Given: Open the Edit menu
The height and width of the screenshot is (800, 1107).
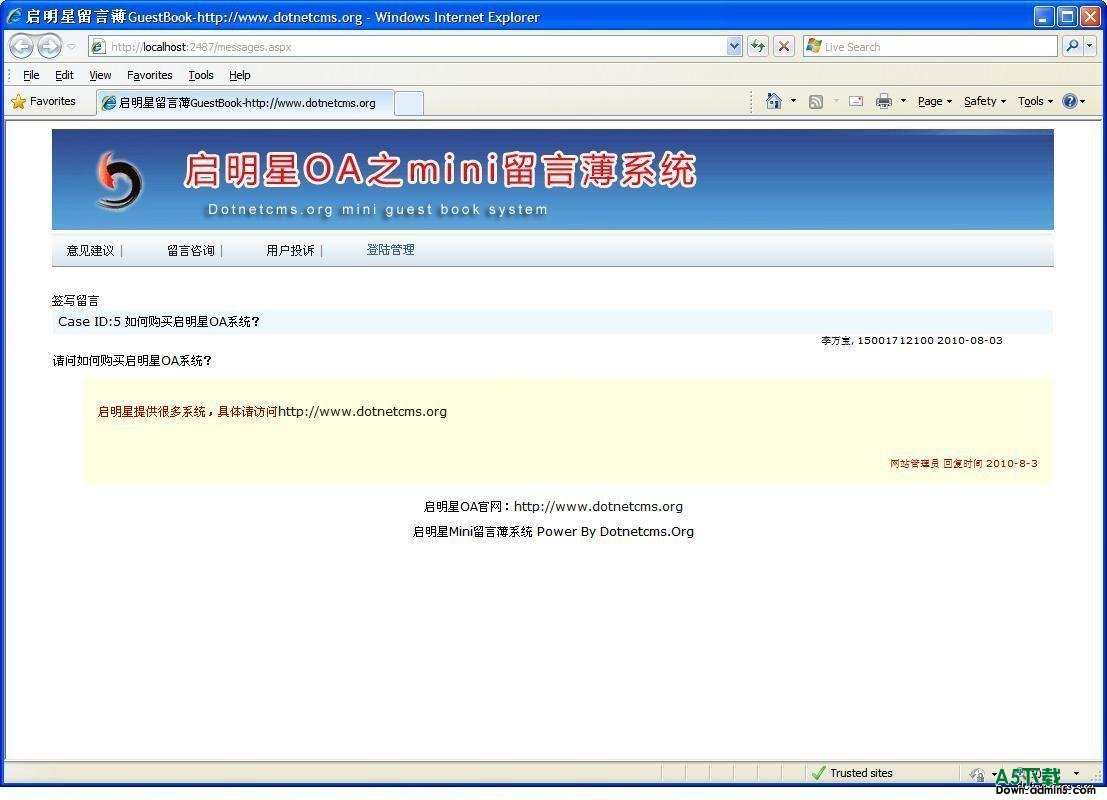Looking at the screenshot, I should click(64, 75).
